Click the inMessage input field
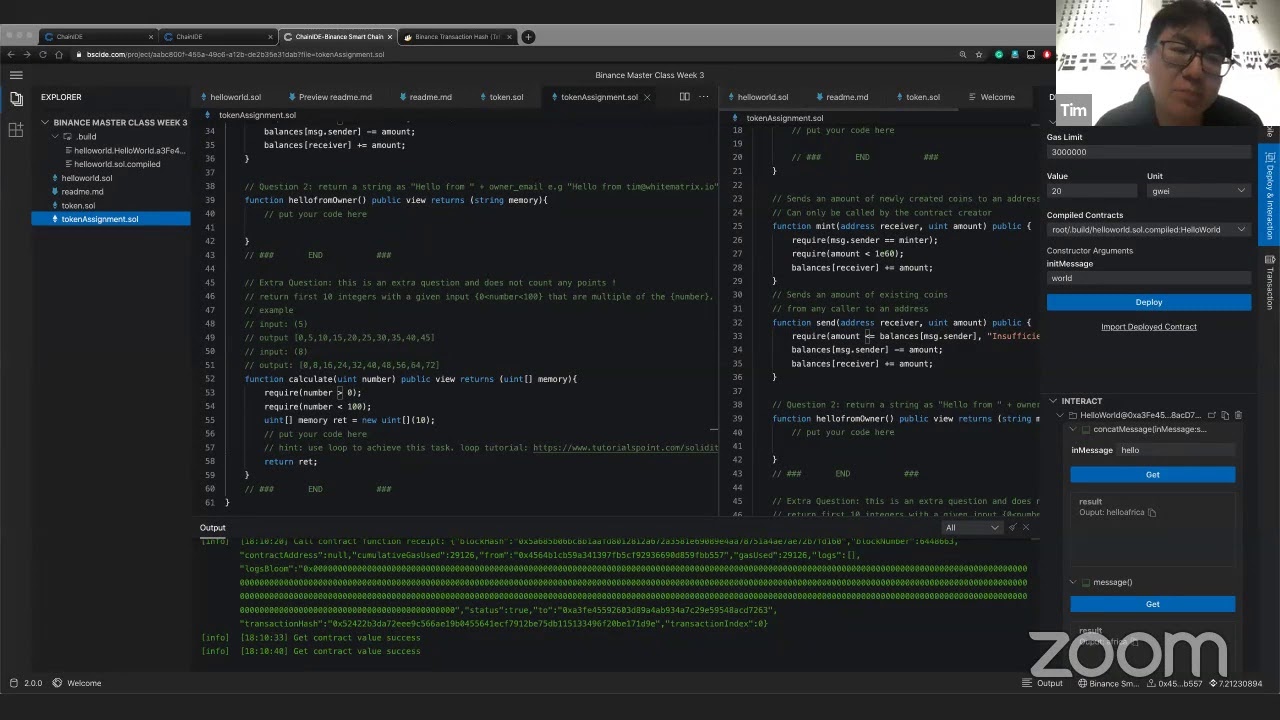Image resolution: width=1280 pixels, height=720 pixels. pyautogui.click(x=1176, y=450)
